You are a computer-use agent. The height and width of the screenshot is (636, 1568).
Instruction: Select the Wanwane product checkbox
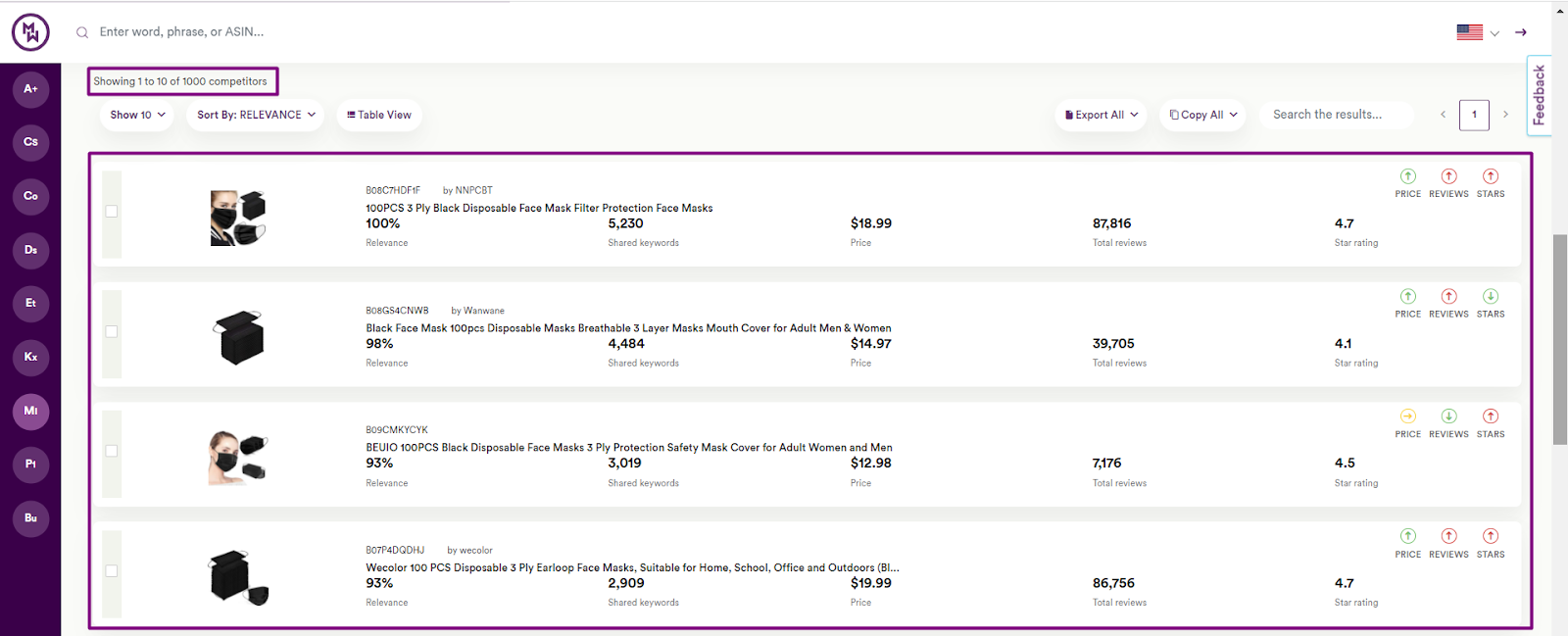click(x=112, y=331)
